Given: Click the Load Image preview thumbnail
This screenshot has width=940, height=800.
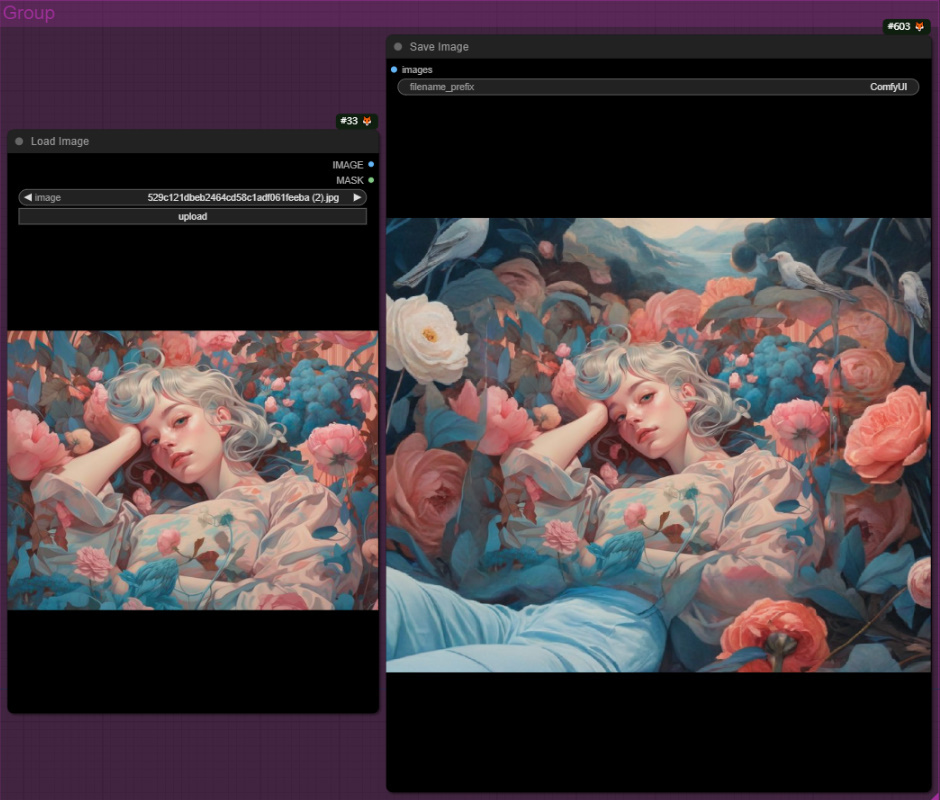Looking at the screenshot, I should click(192, 470).
